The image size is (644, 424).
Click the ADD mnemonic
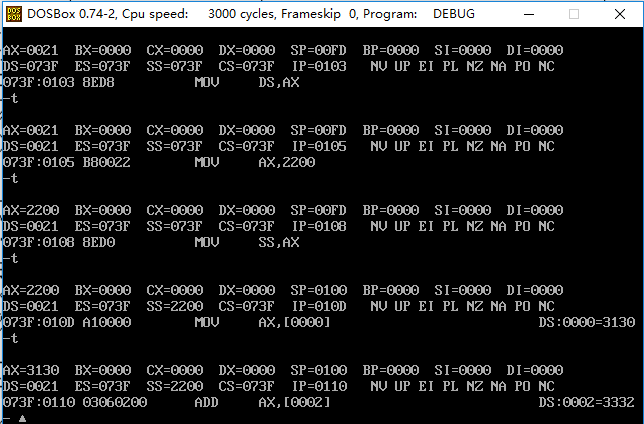click(x=207, y=402)
